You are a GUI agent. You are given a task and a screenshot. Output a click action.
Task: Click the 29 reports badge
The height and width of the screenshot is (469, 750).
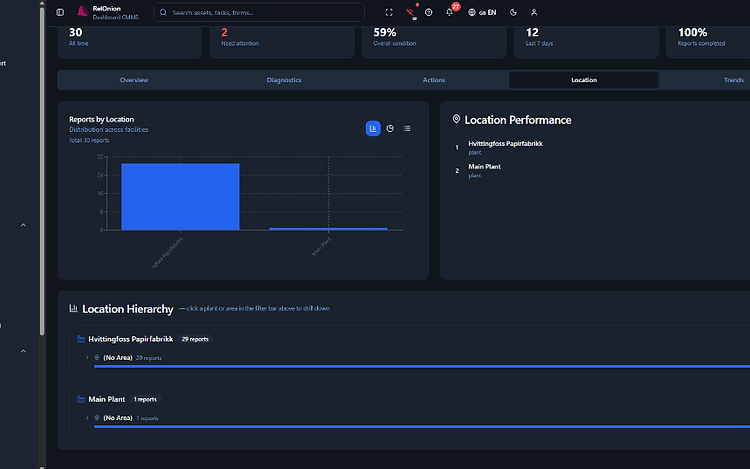[x=195, y=339]
